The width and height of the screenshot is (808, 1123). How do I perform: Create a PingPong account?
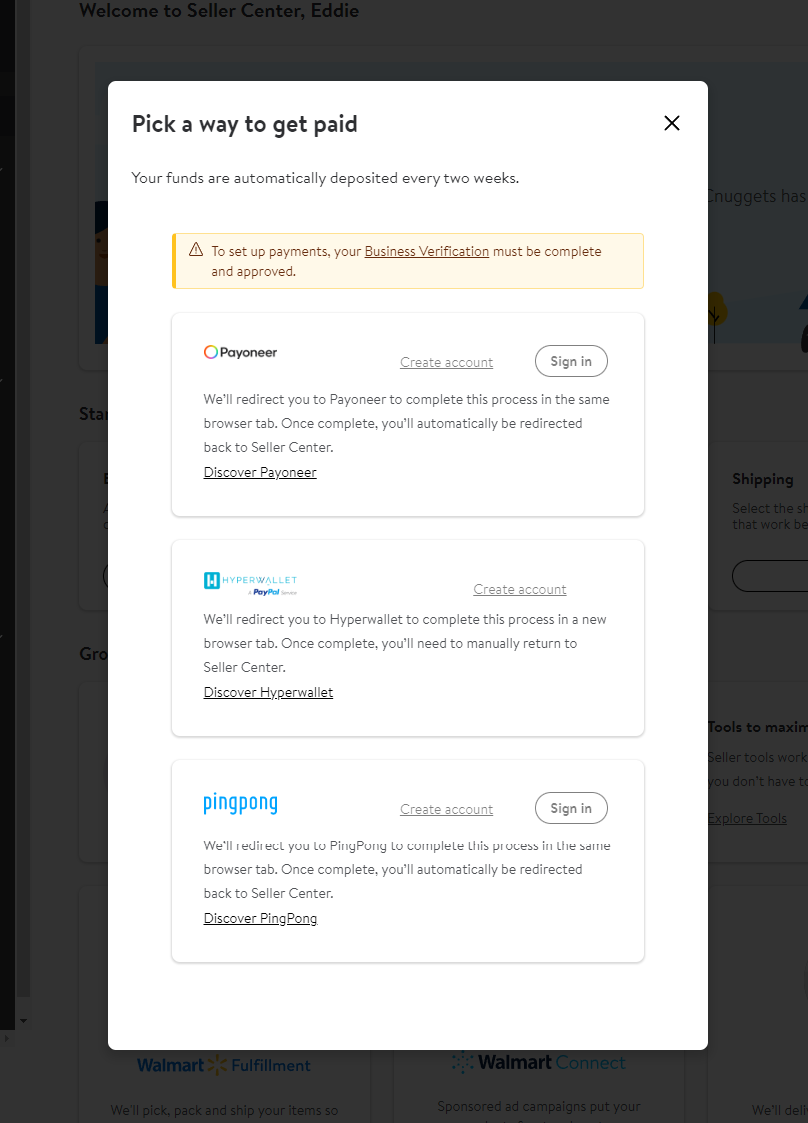click(446, 809)
